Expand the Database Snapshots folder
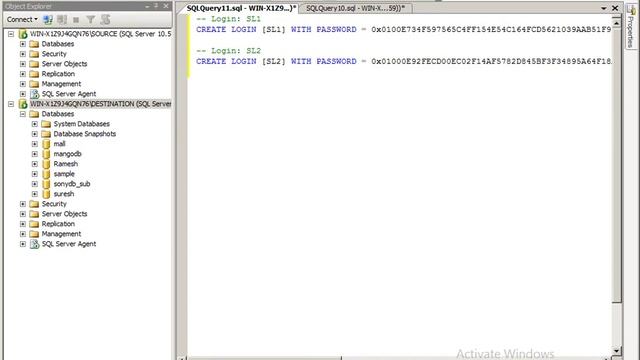 click(x=35, y=134)
